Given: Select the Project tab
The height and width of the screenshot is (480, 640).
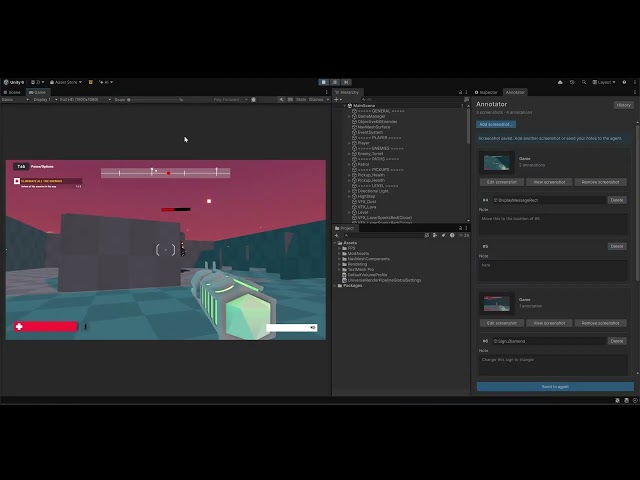Looking at the screenshot, I should click(x=345, y=228).
